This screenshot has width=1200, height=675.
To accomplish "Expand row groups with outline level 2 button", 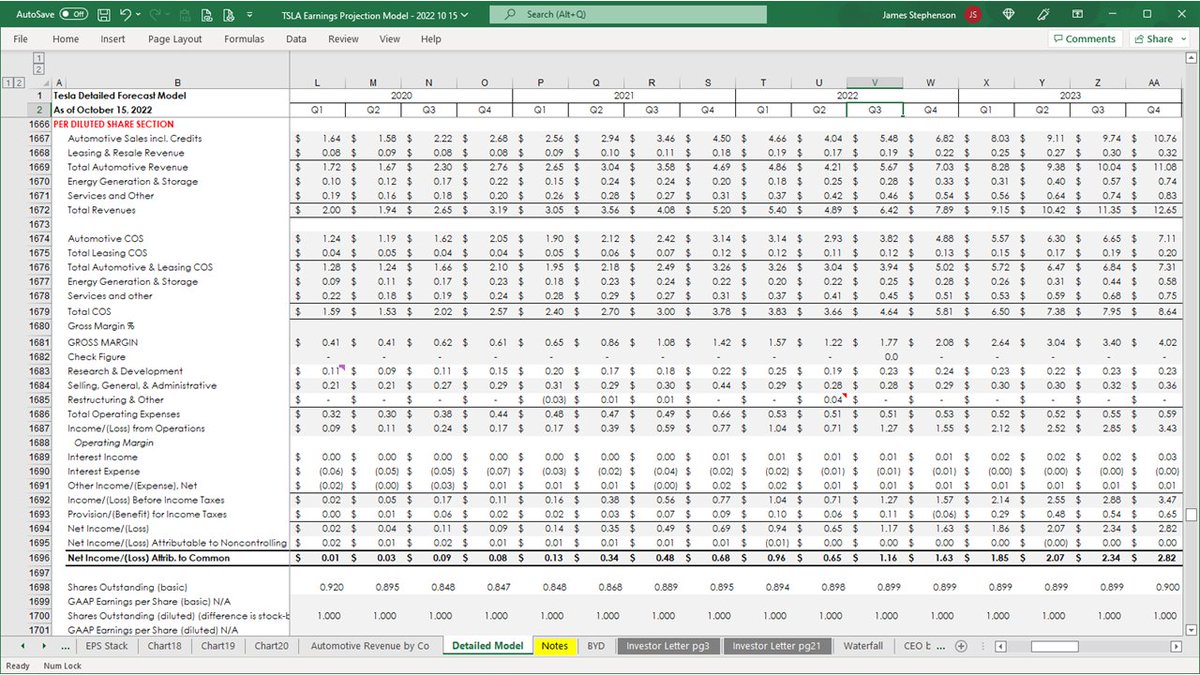I will 19,83.
